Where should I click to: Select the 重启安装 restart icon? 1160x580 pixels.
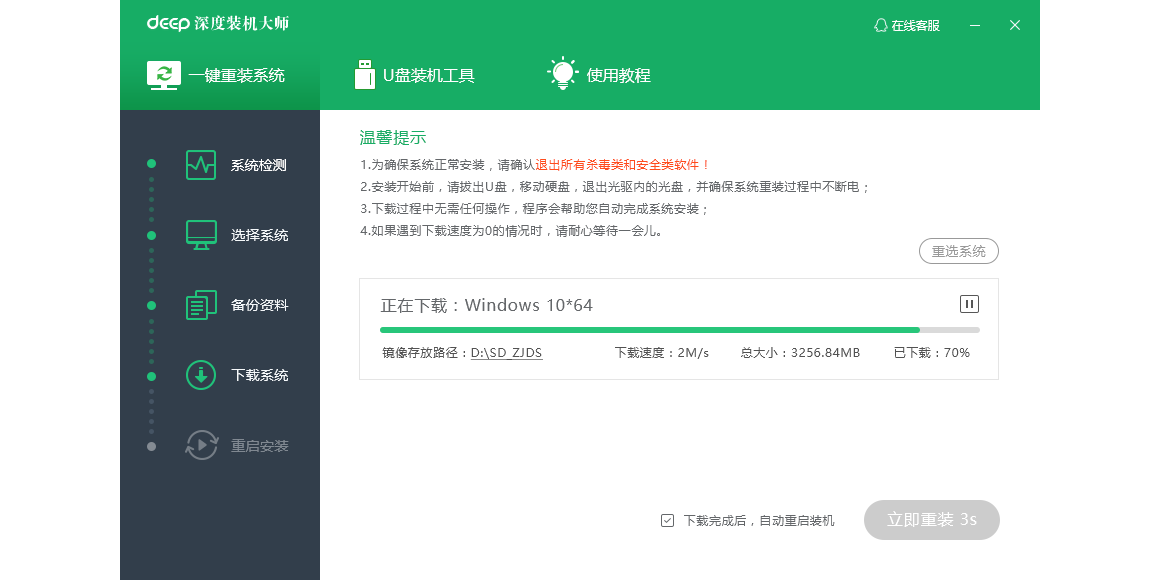pos(200,445)
